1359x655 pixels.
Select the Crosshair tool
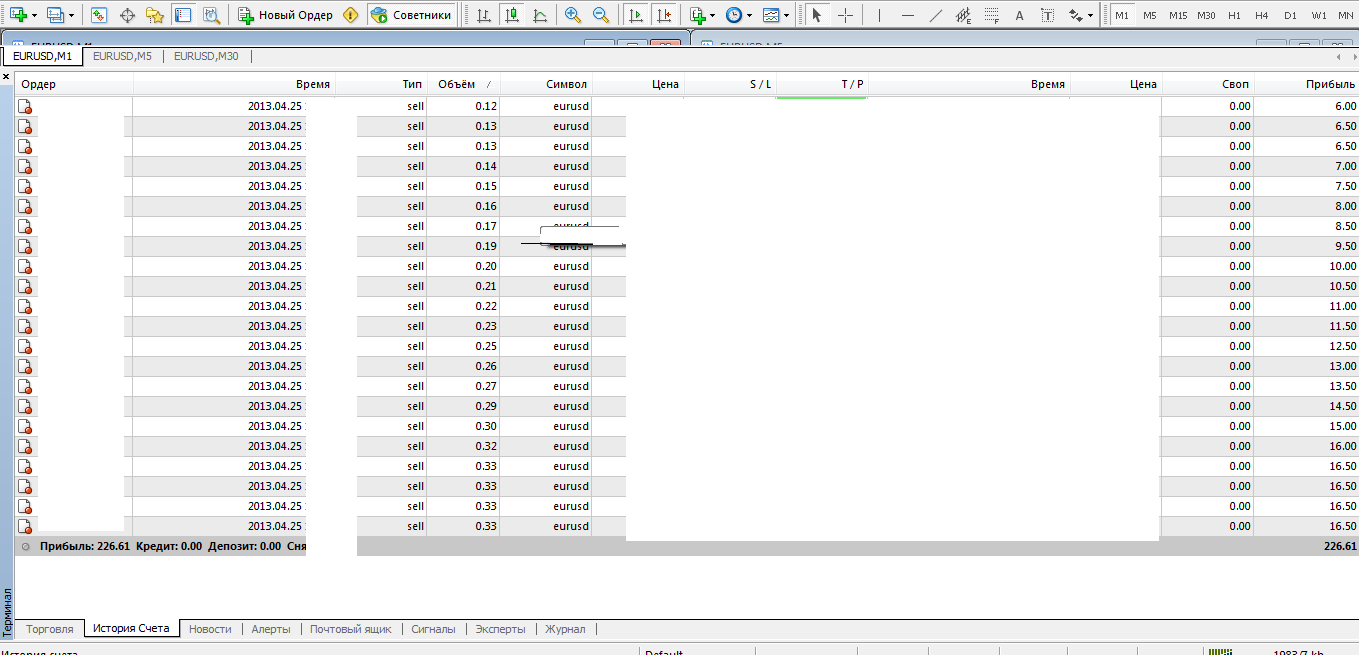coord(845,15)
